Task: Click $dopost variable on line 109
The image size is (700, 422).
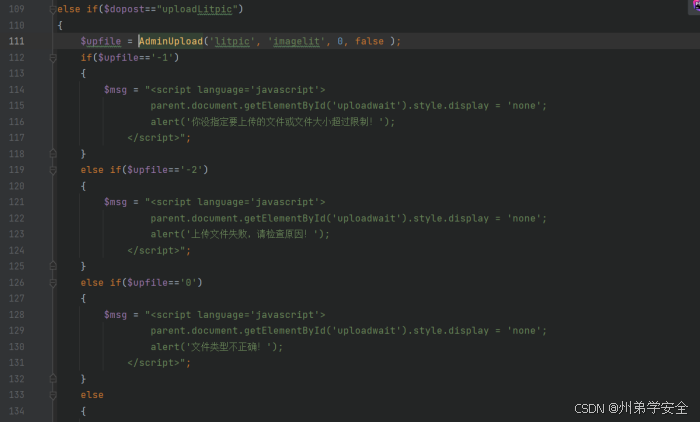Action: coord(124,9)
